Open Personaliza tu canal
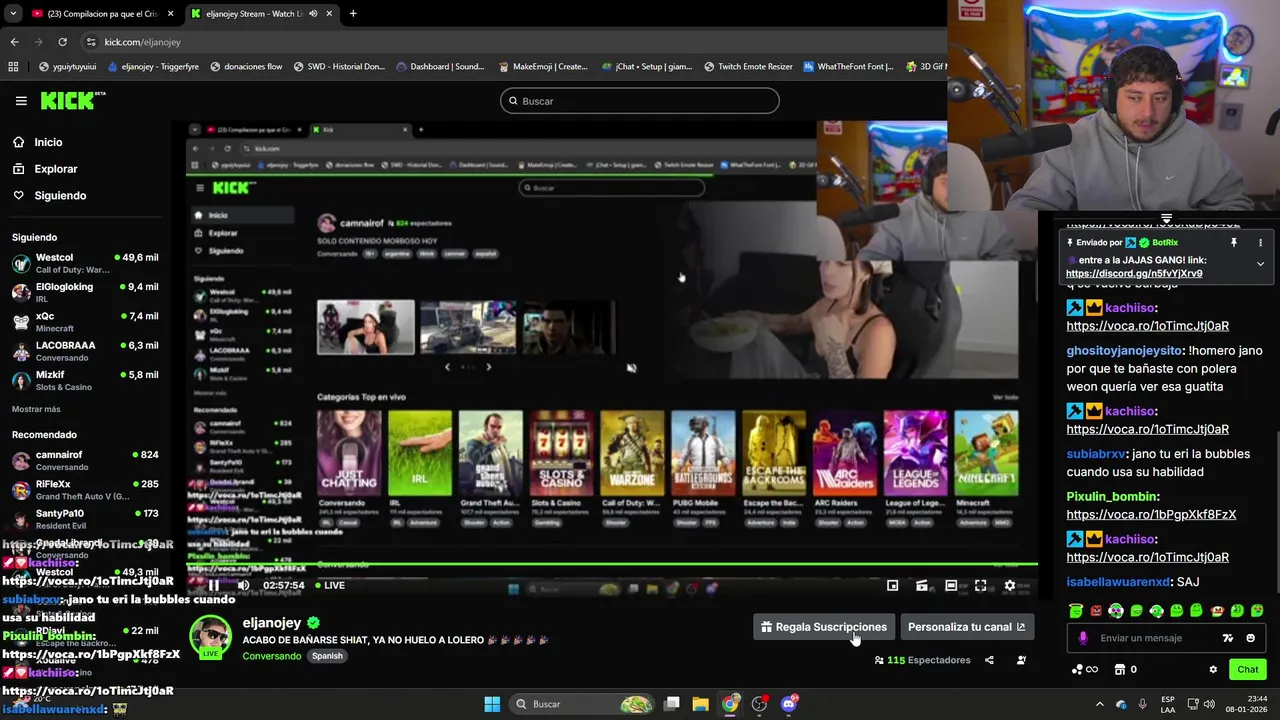This screenshot has height=720, width=1280. coord(966,627)
